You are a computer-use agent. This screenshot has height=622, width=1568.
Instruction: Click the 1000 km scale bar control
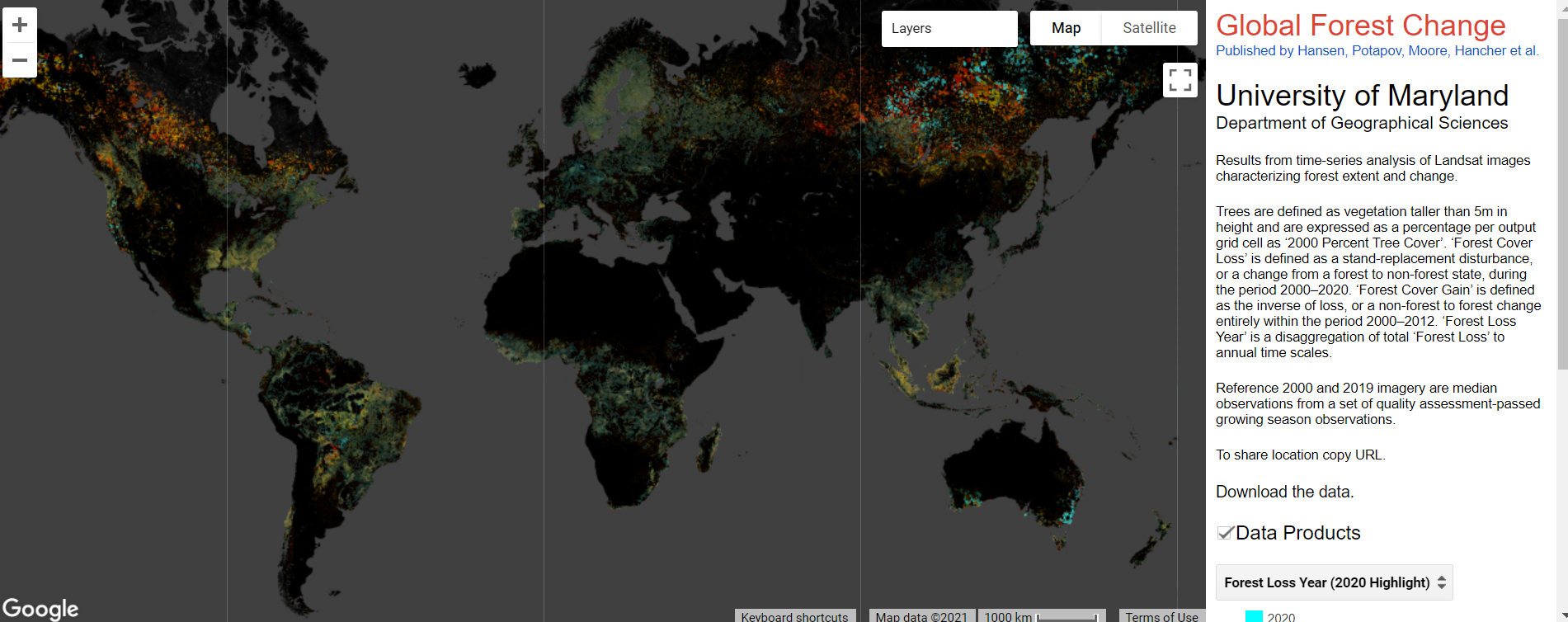(1042, 616)
